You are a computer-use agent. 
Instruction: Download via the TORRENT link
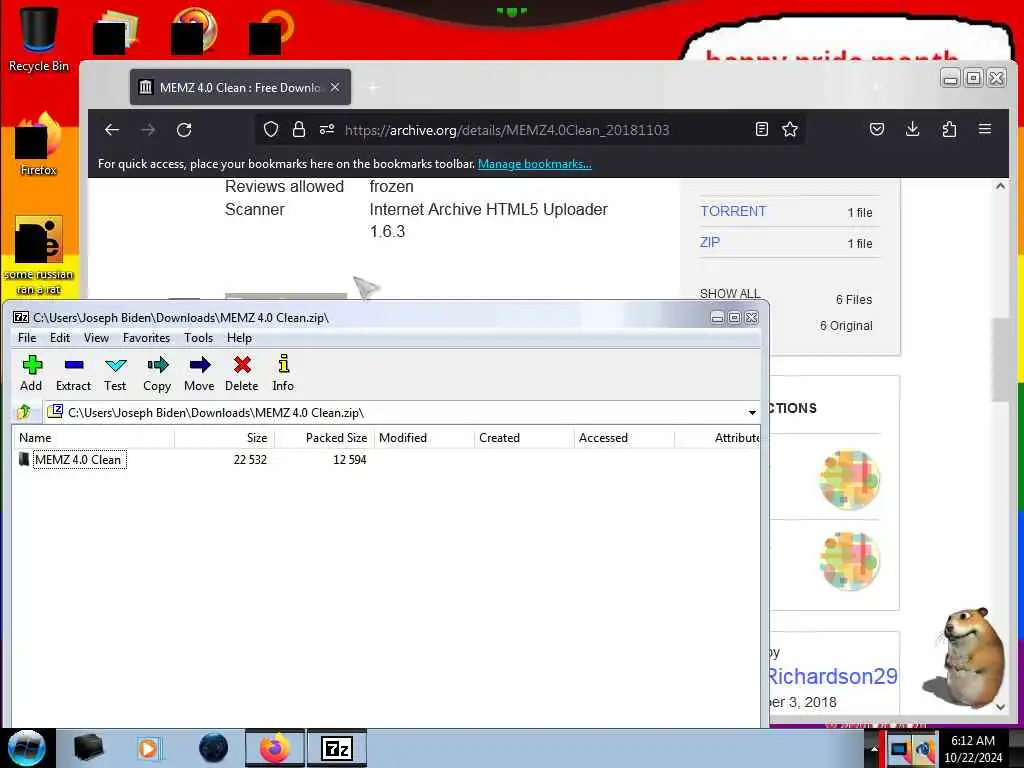point(733,211)
